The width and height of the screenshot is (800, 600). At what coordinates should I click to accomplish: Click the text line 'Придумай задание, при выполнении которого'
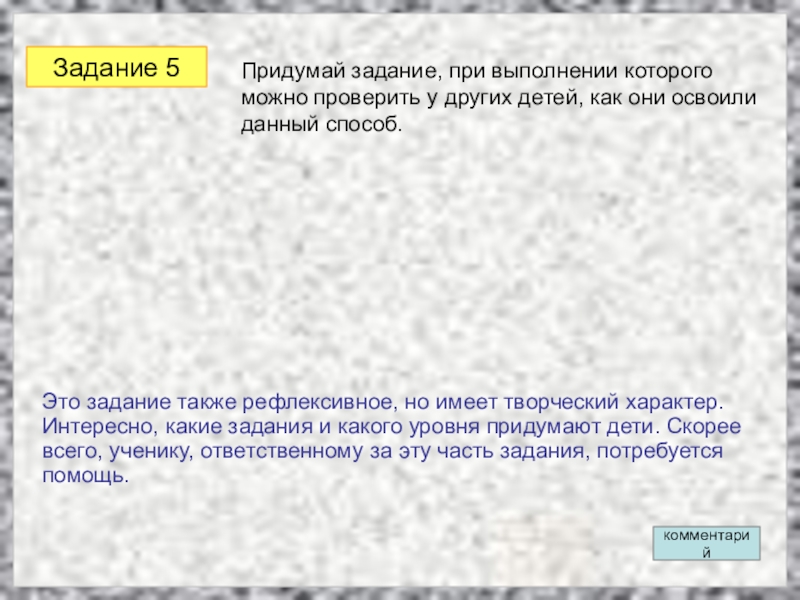(x=477, y=71)
